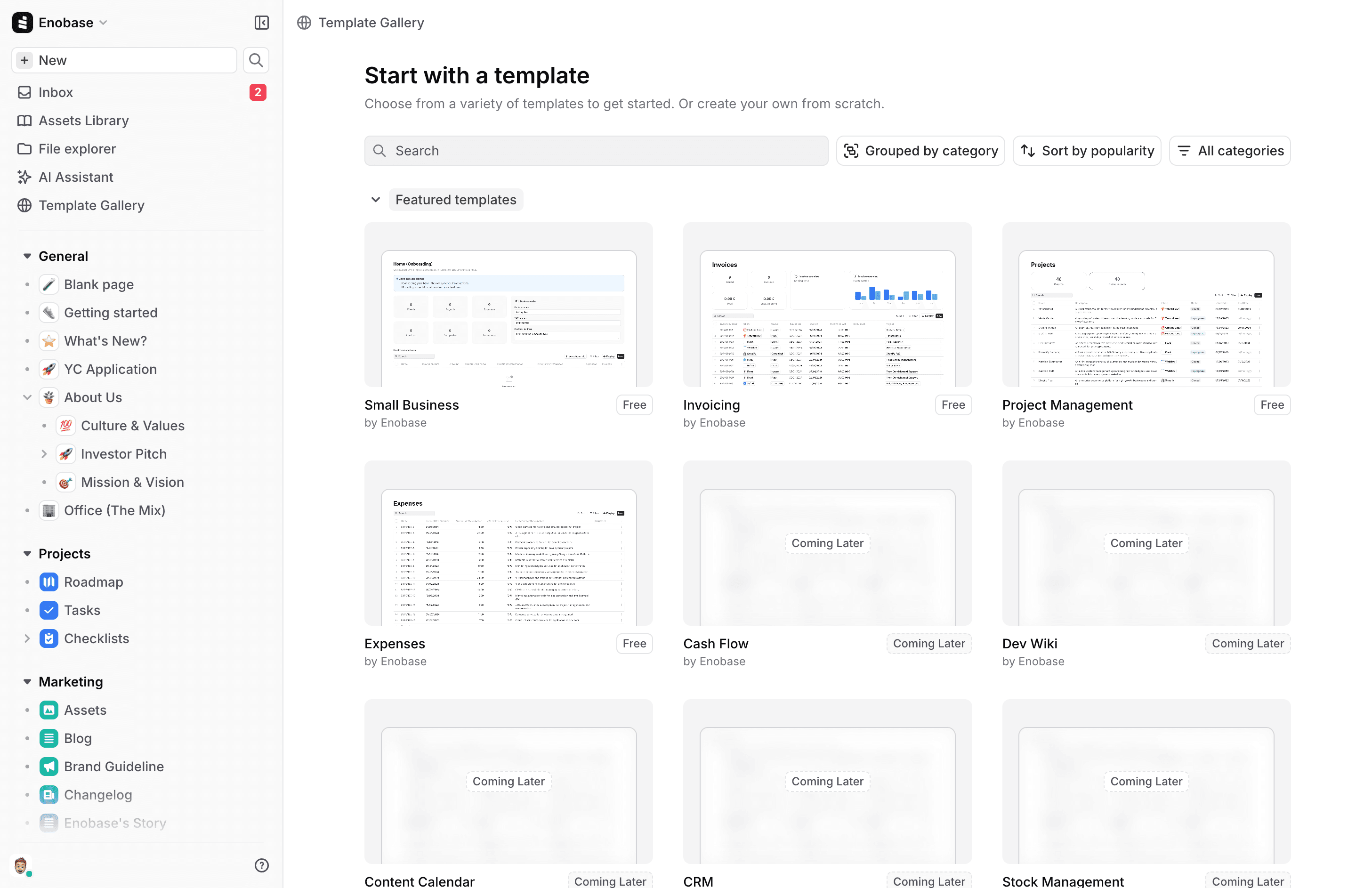Screen dimensions: 1372x888
Task: Toggle Sort by popularity
Action: pyautogui.click(x=1086, y=151)
